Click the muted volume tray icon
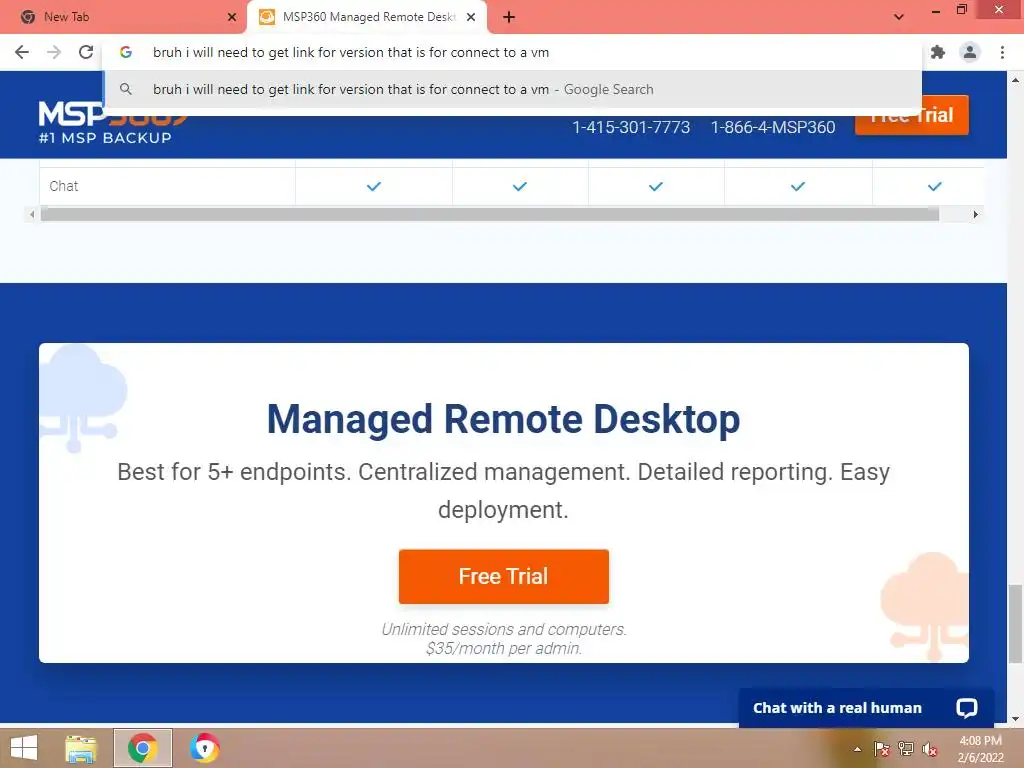Image resolution: width=1024 pixels, height=768 pixels. point(929,749)
